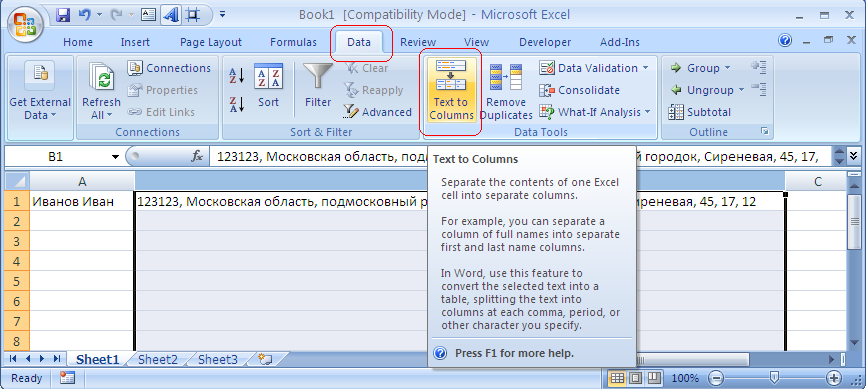866x389 pixels.
Task: Switch to the Review tab
Action: point(418,43)
